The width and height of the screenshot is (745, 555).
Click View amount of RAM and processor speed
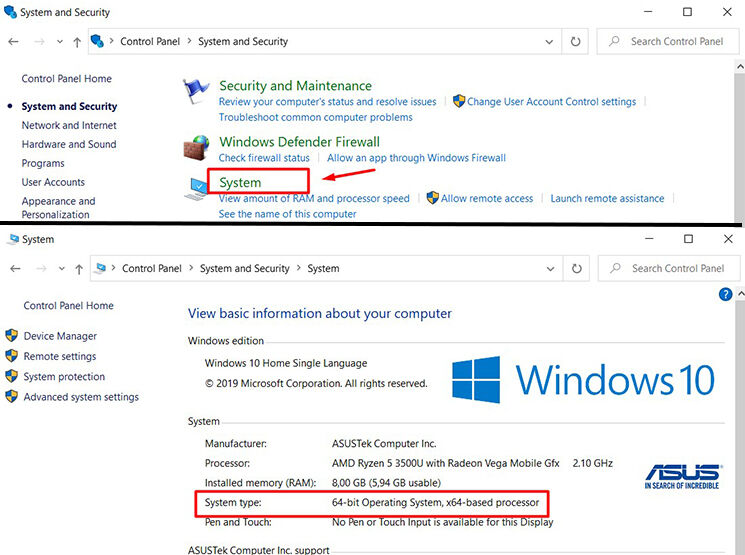click(314, 198)
